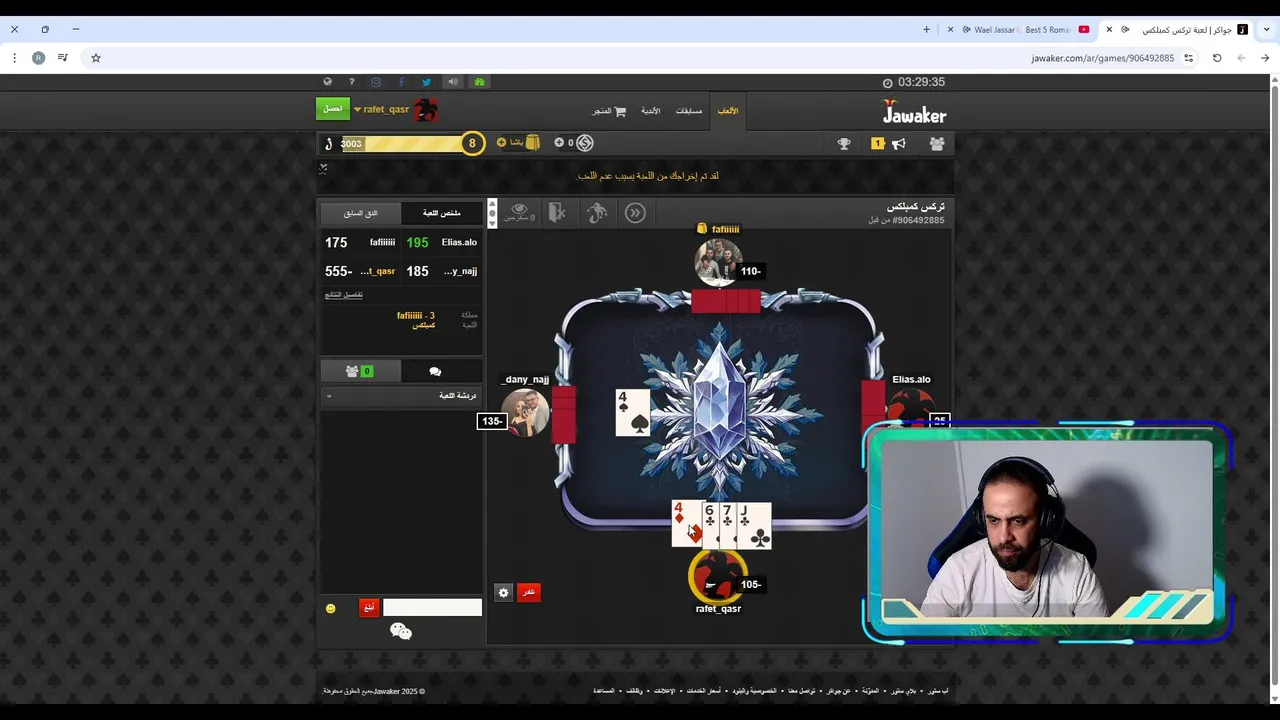Click the green button beside rafet_qasr
Viewport: 1280px width, 720px height.
click(x=333, y=109)
